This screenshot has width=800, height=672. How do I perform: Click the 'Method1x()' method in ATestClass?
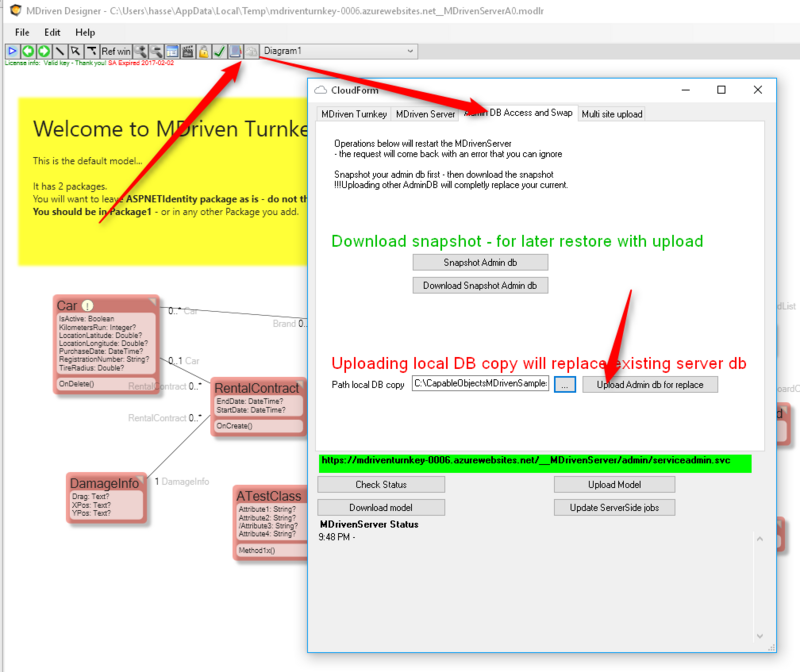coord(257,551)
